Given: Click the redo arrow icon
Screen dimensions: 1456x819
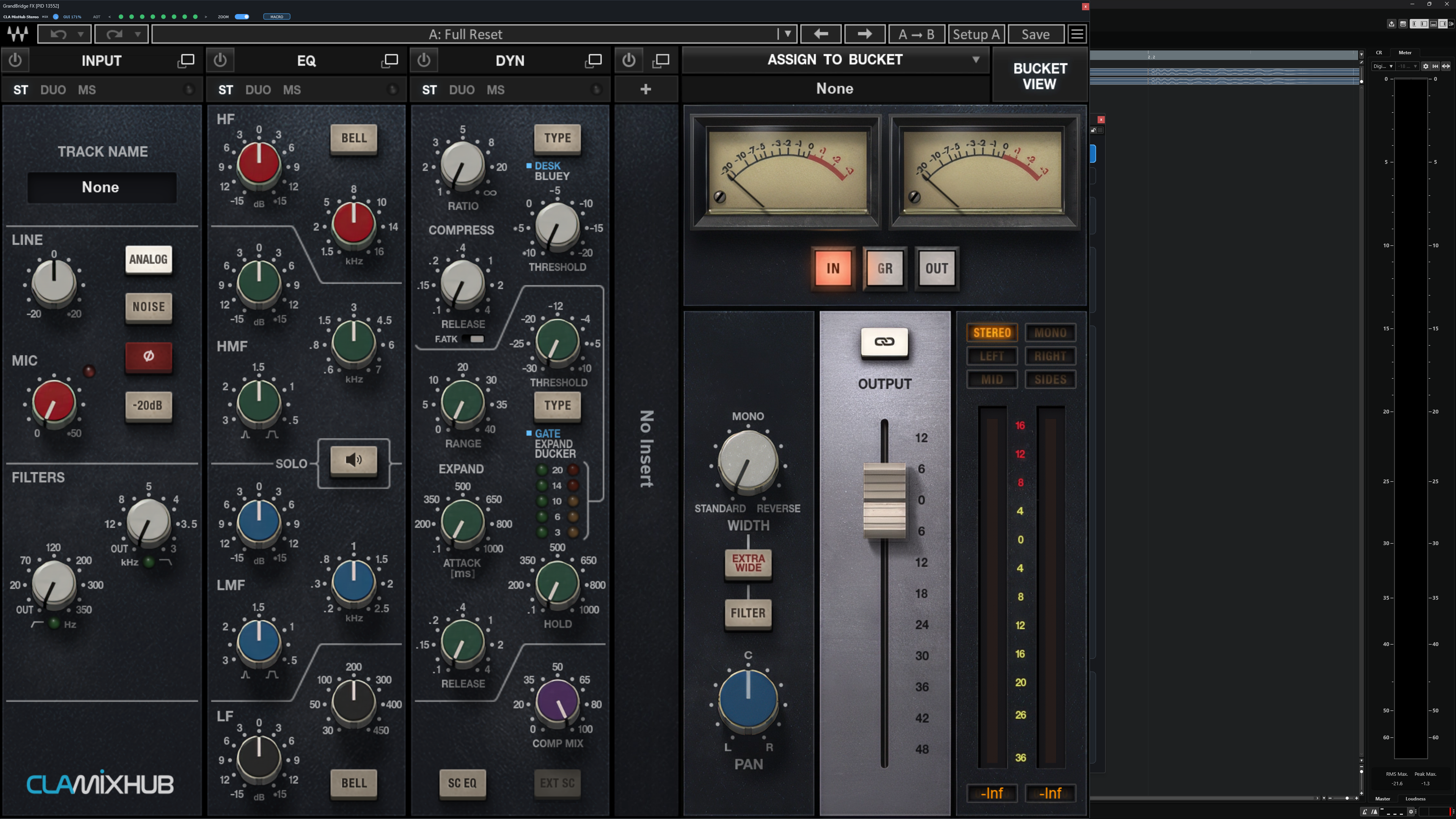Looking at the screenshot, I should (115, 34).
